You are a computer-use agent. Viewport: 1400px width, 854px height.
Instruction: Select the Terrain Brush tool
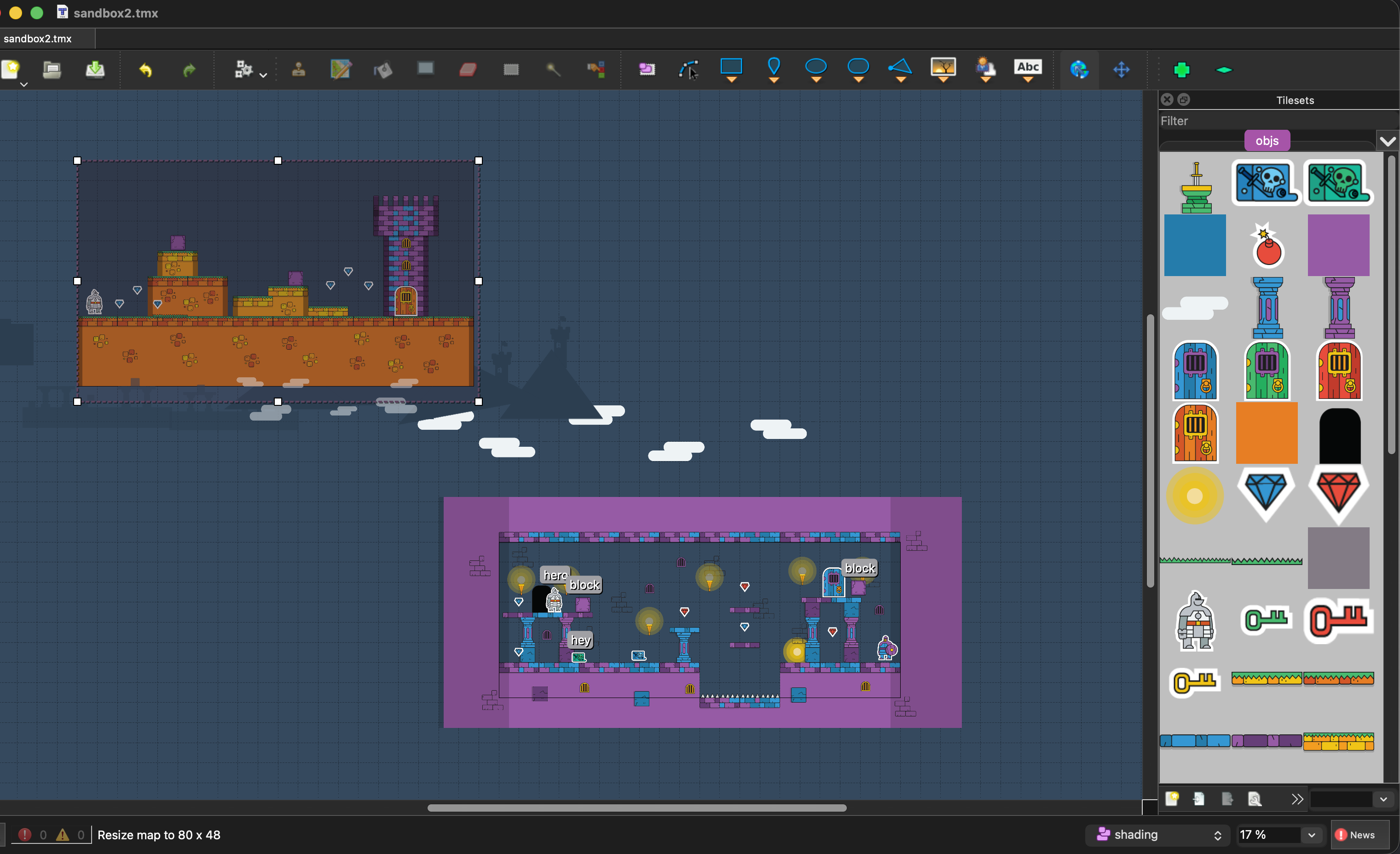pos(341,69)
